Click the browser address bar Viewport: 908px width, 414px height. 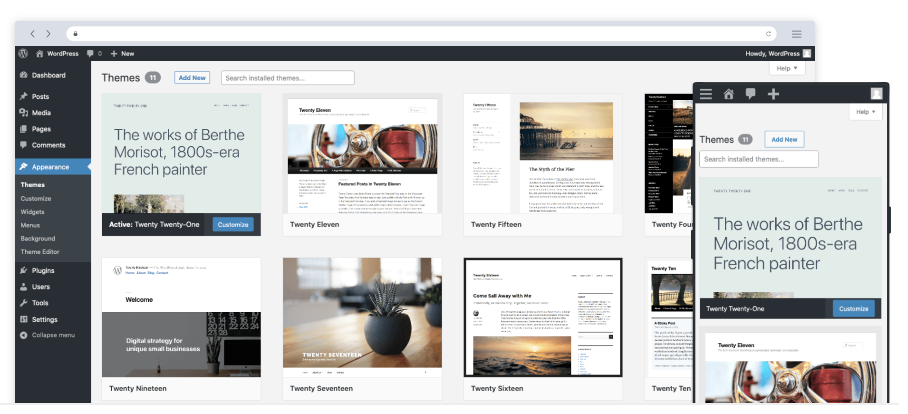(x=421, y=34)
